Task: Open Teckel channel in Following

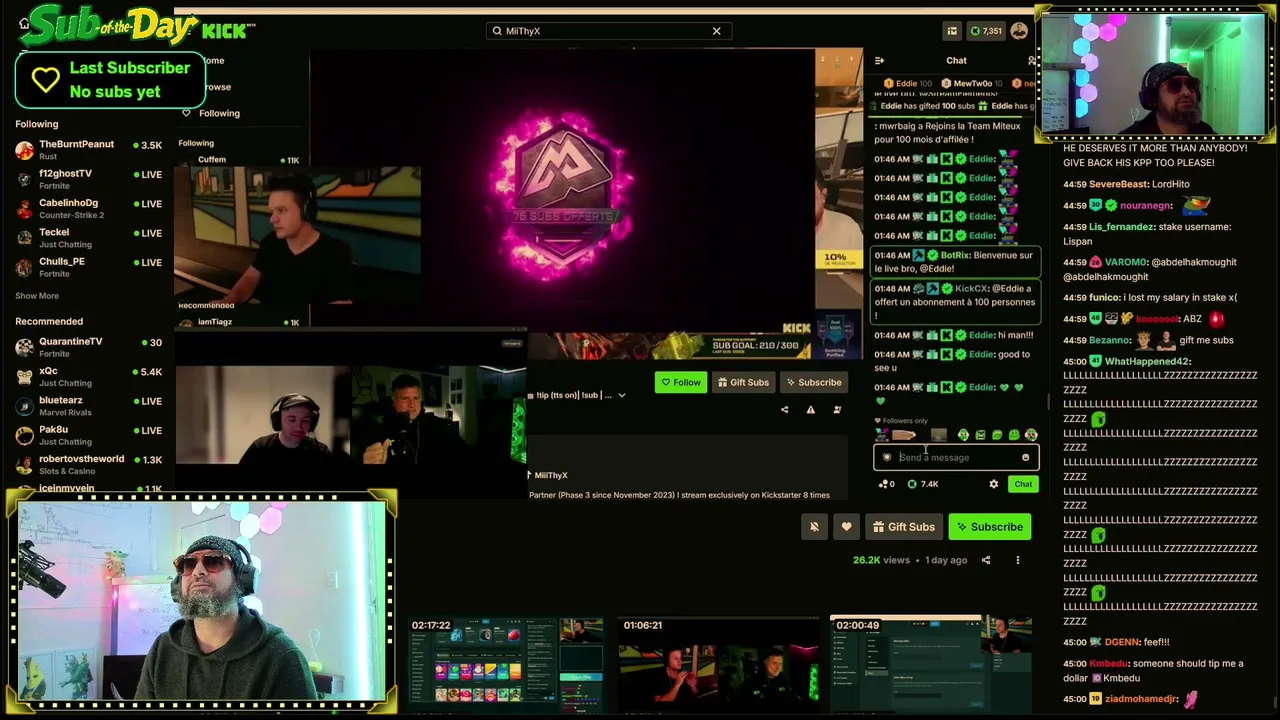Action: [88, 238]
